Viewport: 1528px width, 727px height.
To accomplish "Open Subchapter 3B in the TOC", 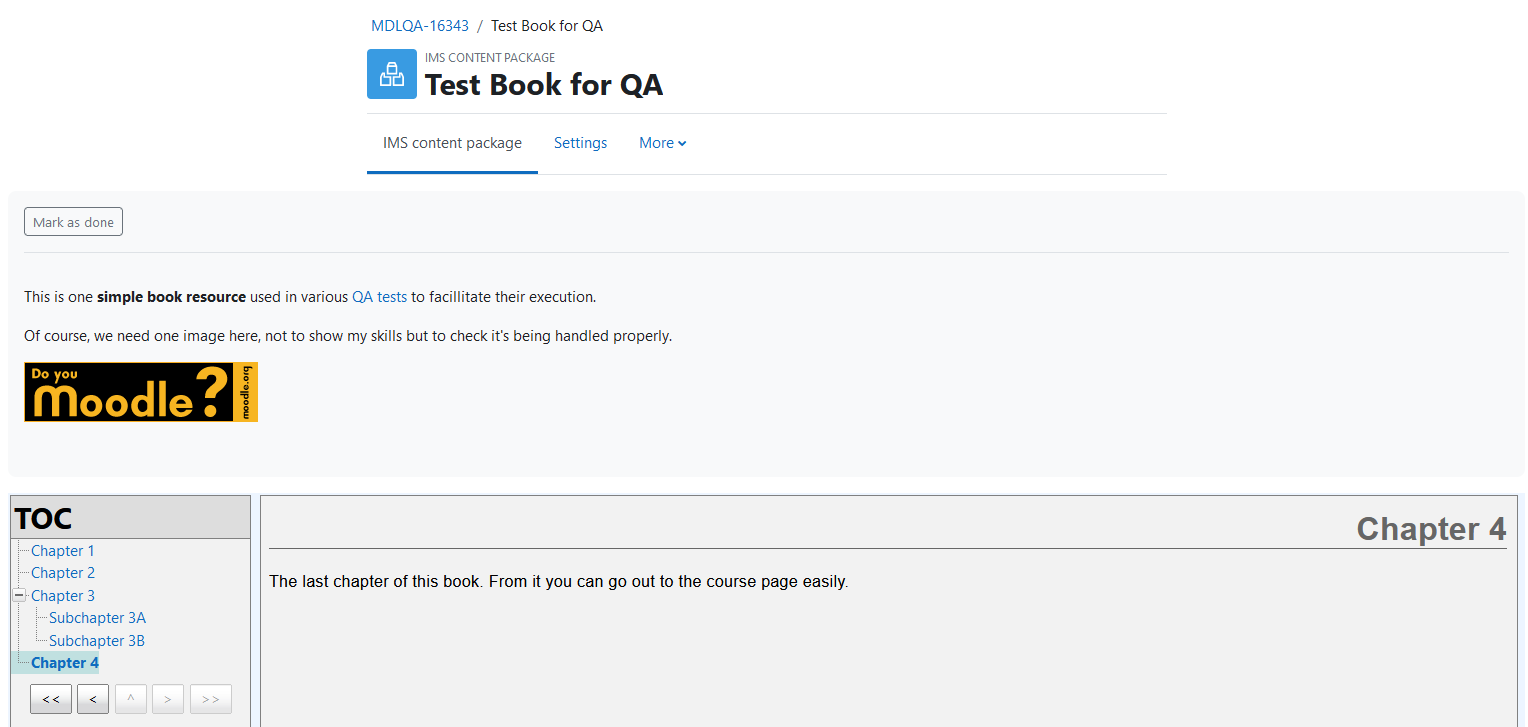I will pos(97,641).
